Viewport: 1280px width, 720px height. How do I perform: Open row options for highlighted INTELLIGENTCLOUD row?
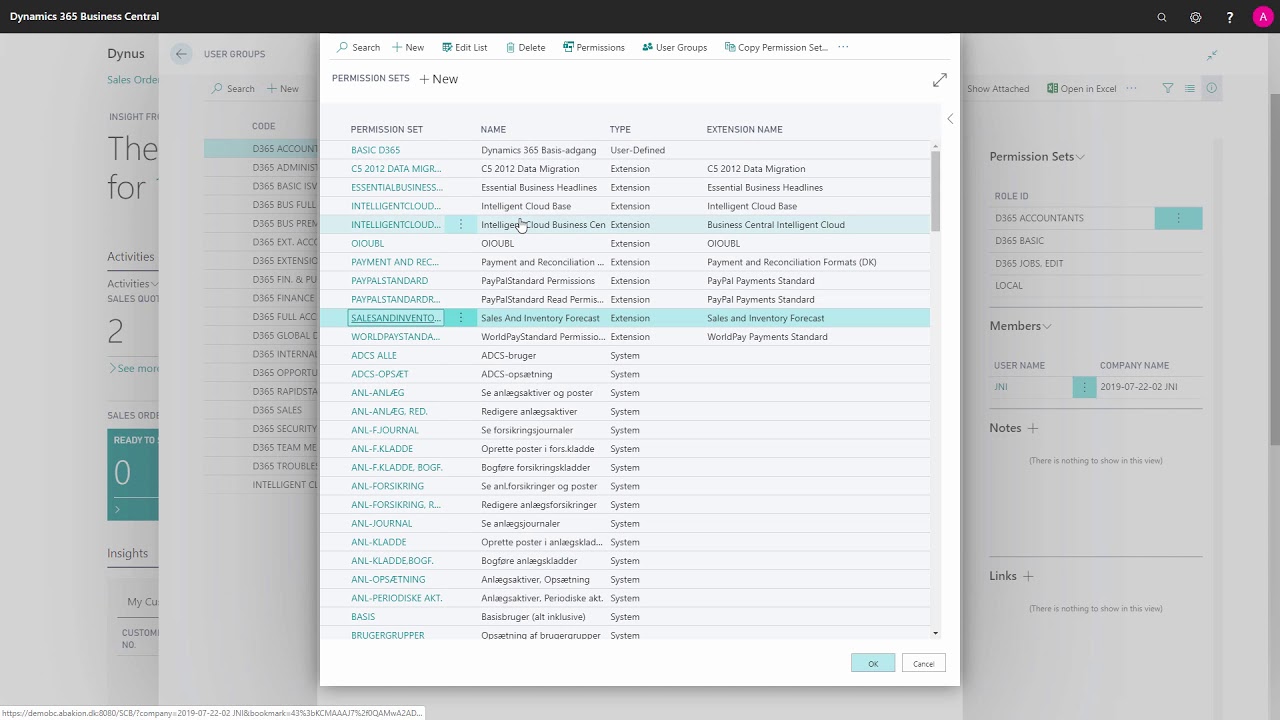[461, 225]
